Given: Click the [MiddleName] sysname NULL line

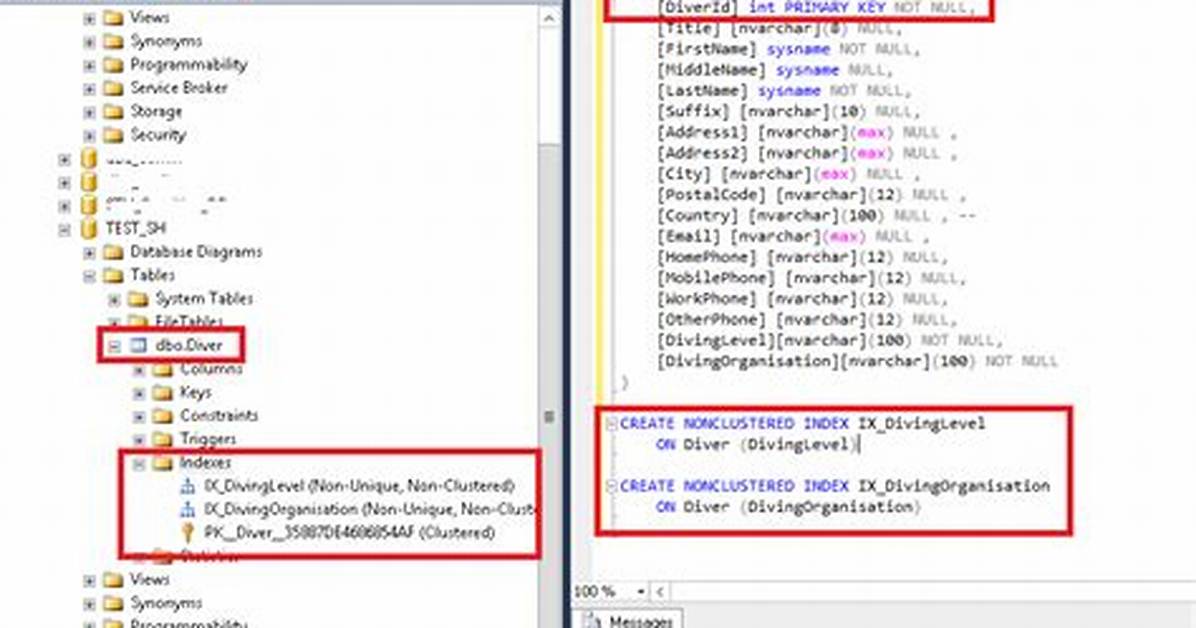Looking at the screenshot, I should [774, 70].
